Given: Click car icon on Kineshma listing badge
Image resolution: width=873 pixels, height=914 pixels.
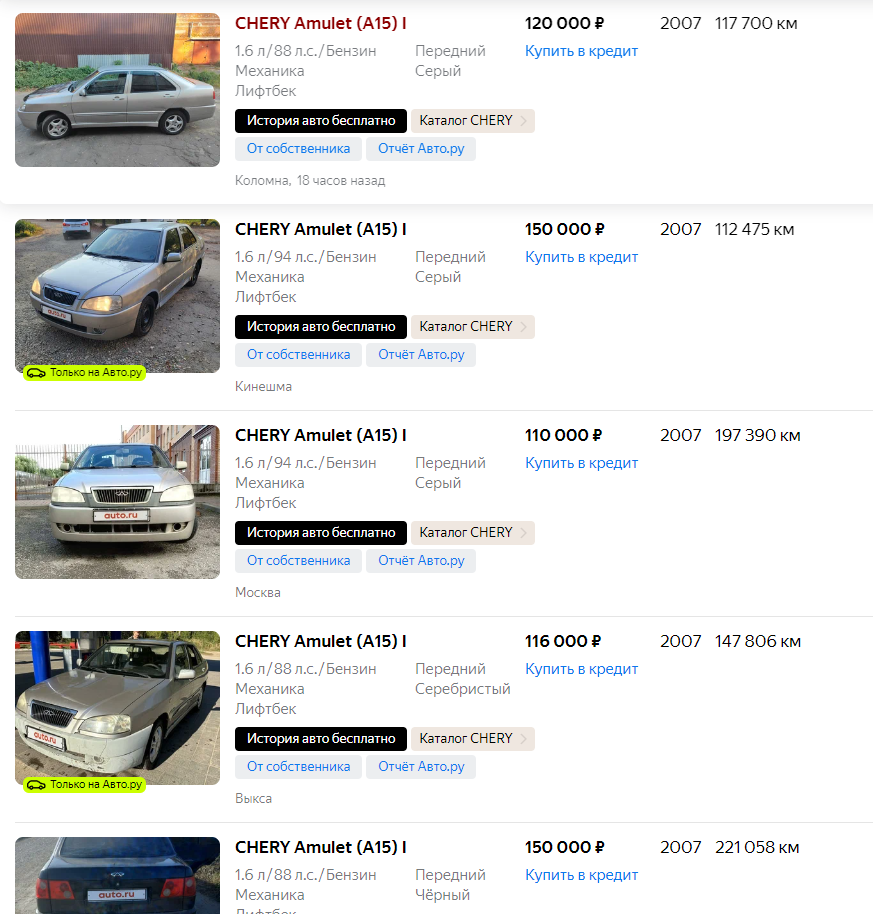Looking at the screenshot, I should click(36, 373).
